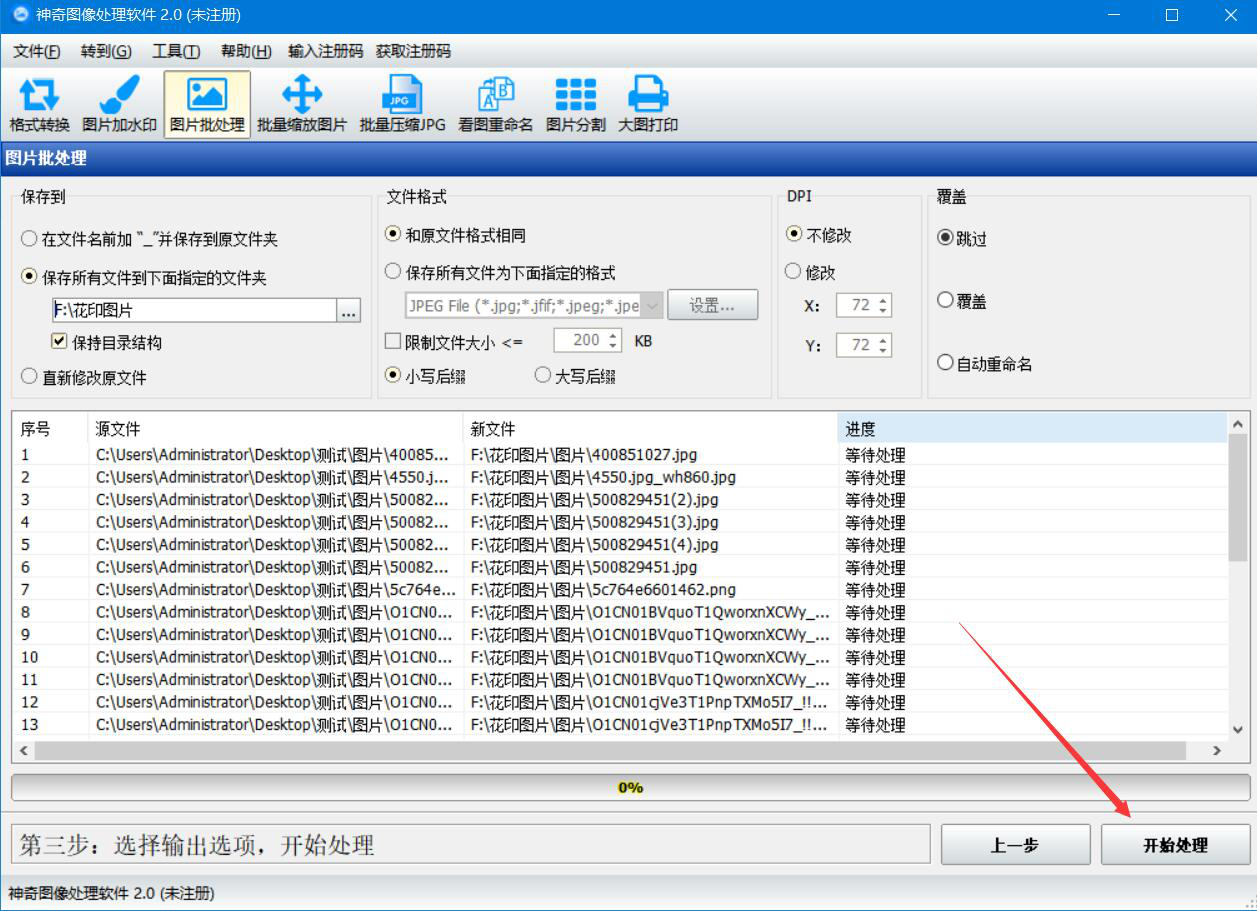Select the 覆盖 overwrite radio option
The width and height of the screenshot is (1257, 911).
(x=962, y=301)
